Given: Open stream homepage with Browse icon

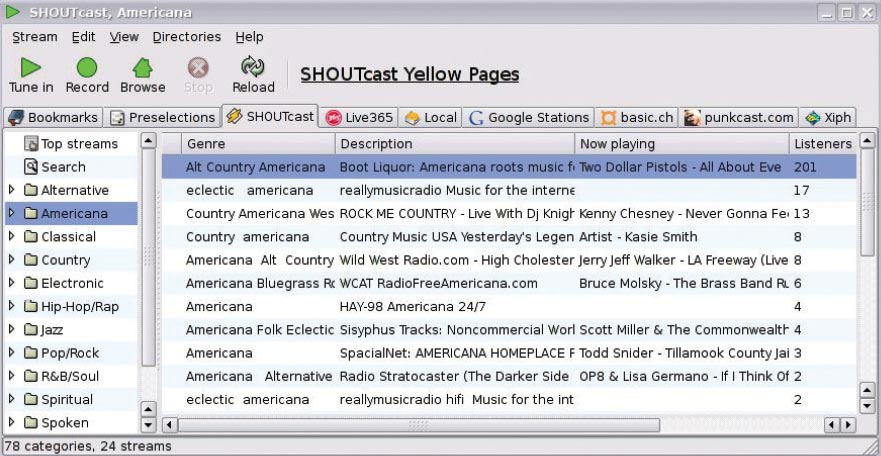Looking at the screenshot, I should click(x=143, y=68).
